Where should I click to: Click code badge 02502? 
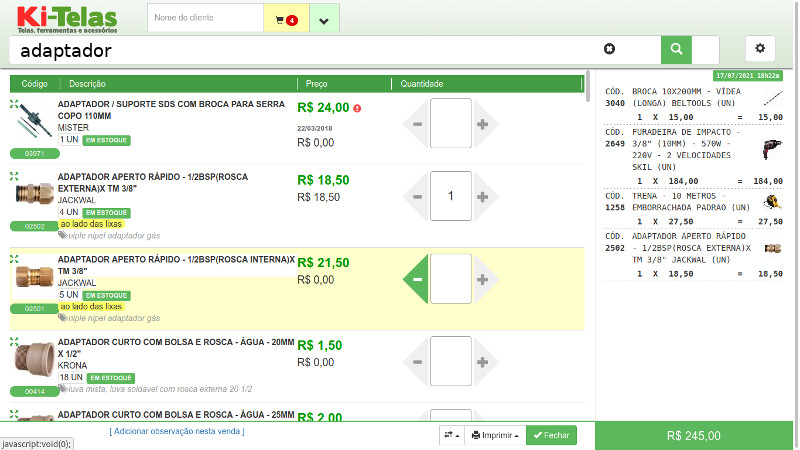[x=35, y=226]
